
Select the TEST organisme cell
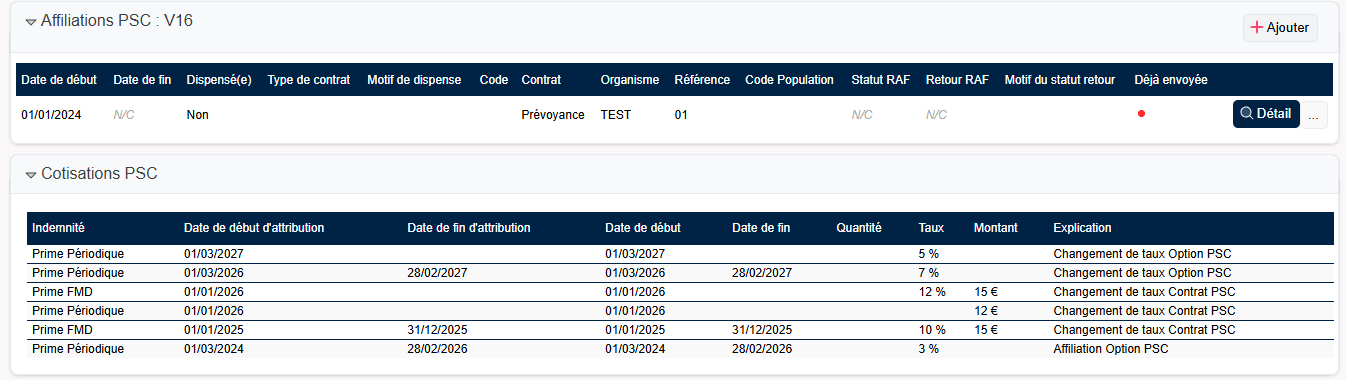point(616,115)
